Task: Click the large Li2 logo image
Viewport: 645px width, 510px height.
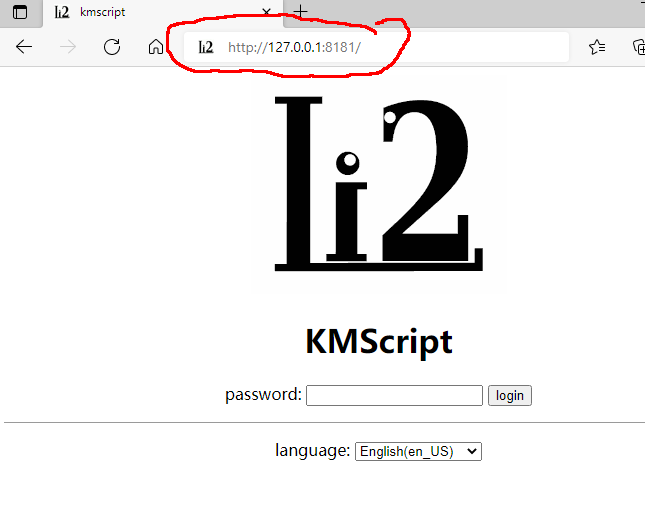Action: (378, 183)
